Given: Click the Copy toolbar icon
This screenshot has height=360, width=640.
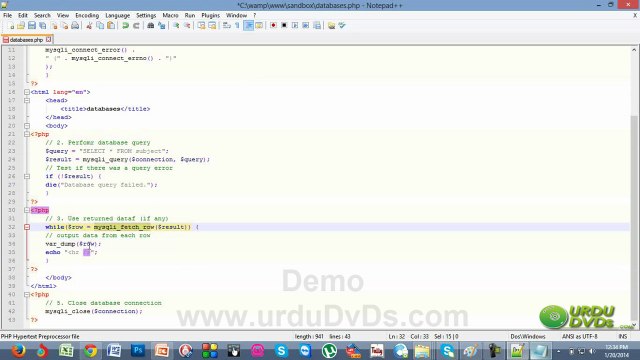Looking at the screenshot, I should (100, 26).
